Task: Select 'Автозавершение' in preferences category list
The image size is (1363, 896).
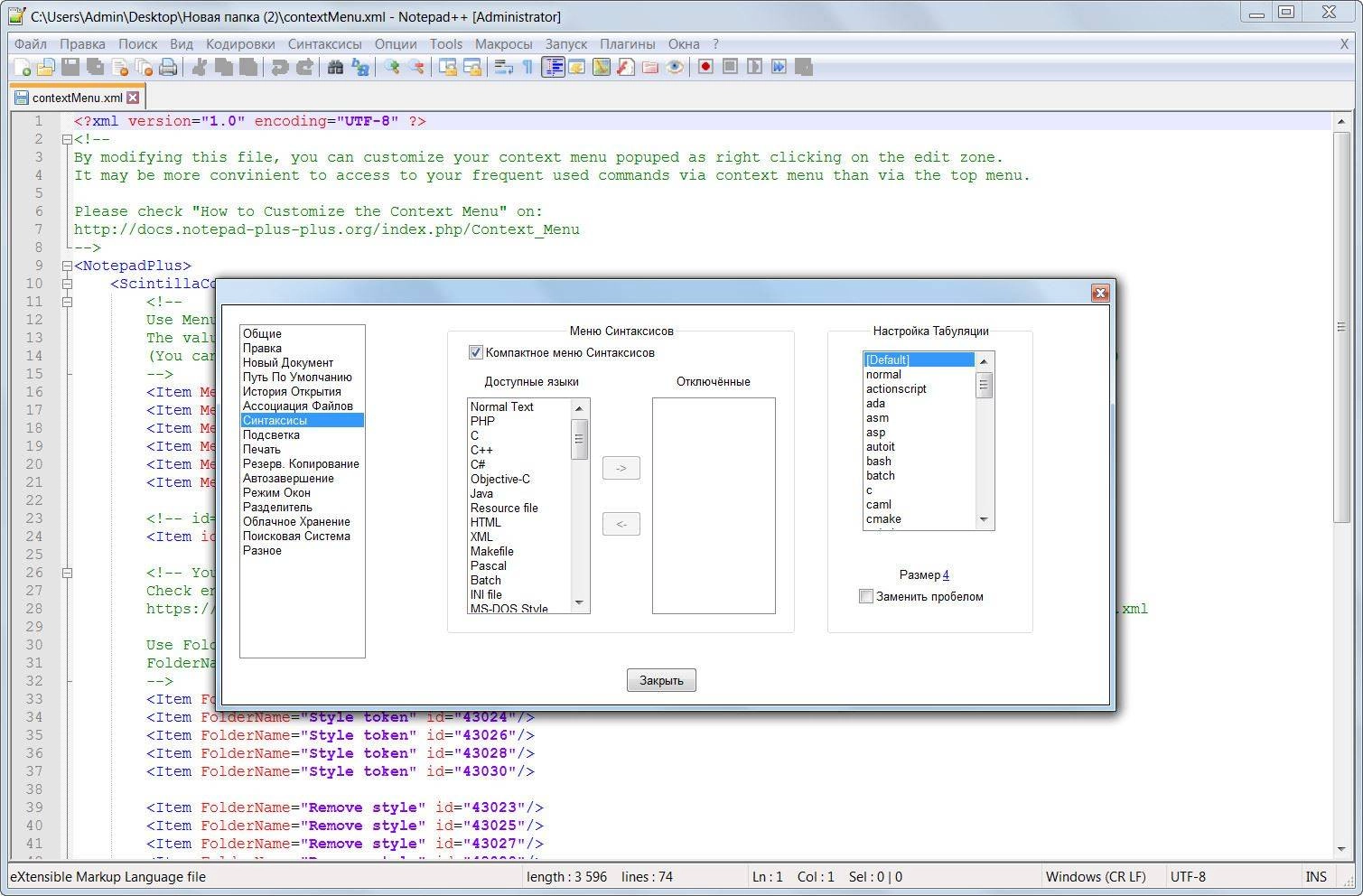Action: tap(302, 478)
